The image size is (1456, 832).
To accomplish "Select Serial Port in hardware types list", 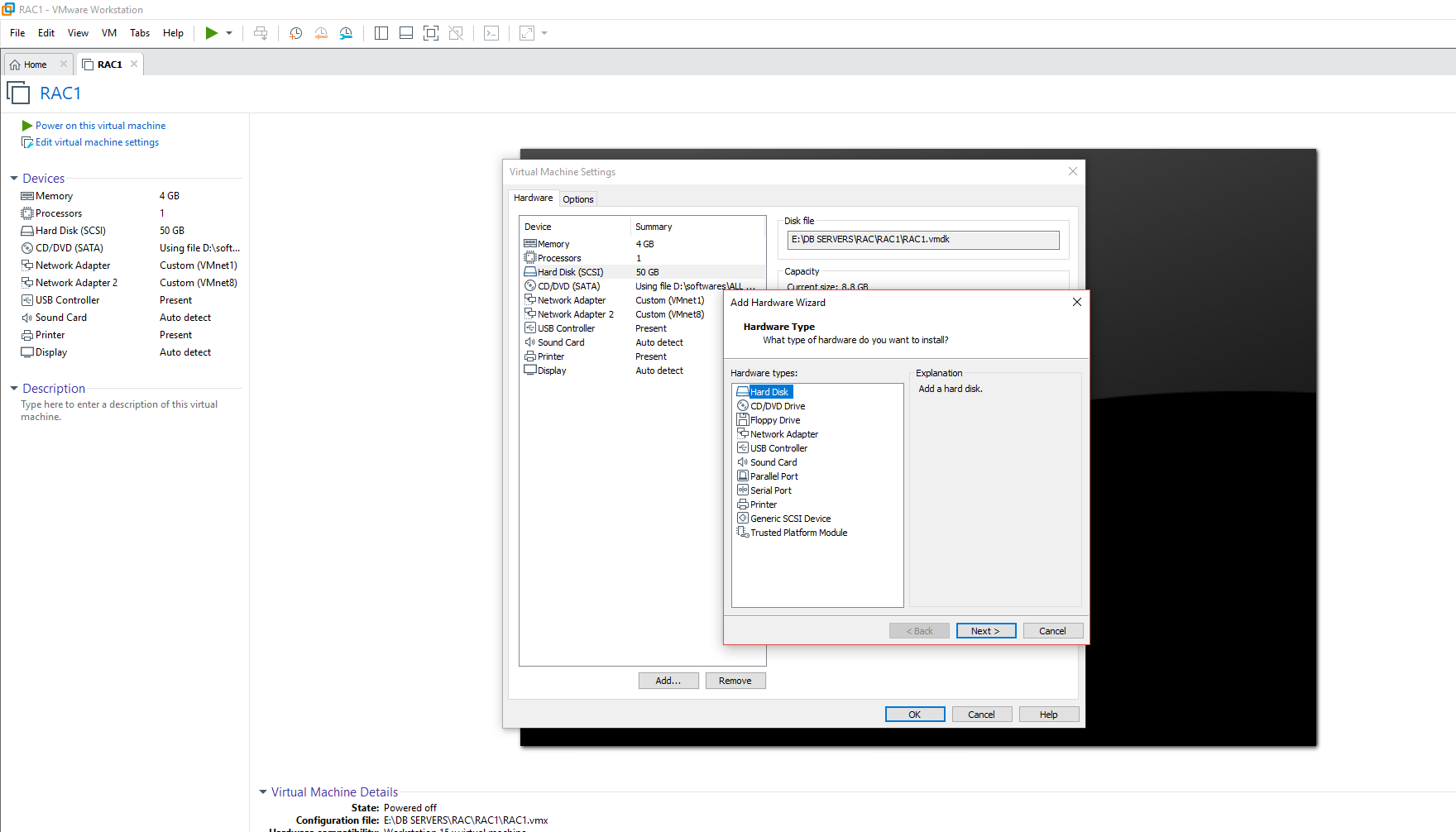I will click(x=771, y=490).
